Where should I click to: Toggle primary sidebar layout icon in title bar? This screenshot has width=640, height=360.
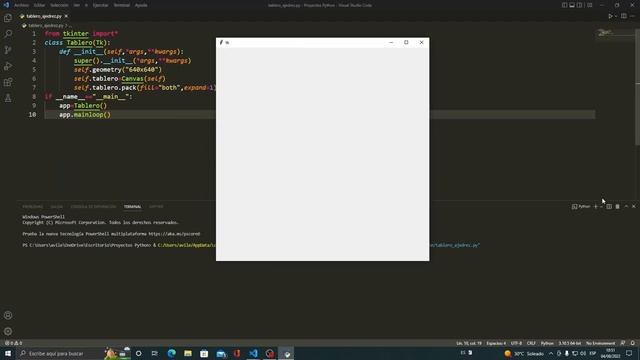[564, 5]
